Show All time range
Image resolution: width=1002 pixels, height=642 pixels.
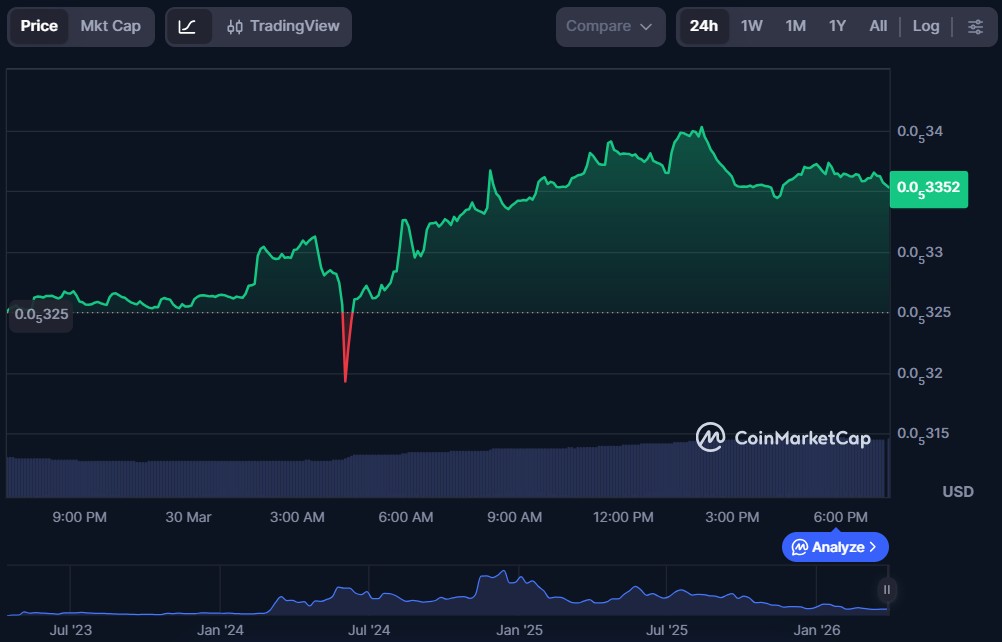click(878, 27)
